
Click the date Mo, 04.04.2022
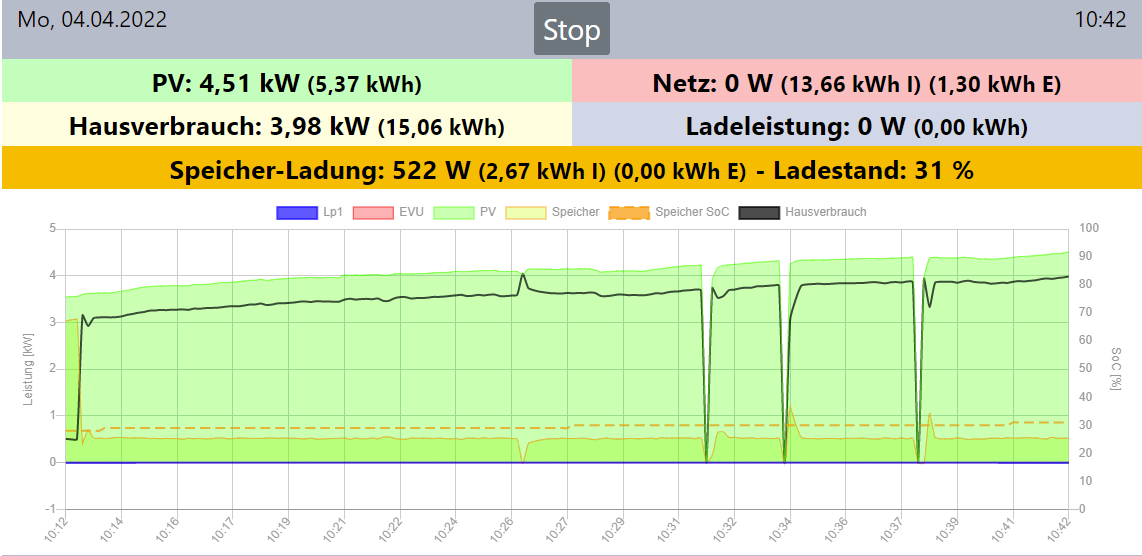92,20
